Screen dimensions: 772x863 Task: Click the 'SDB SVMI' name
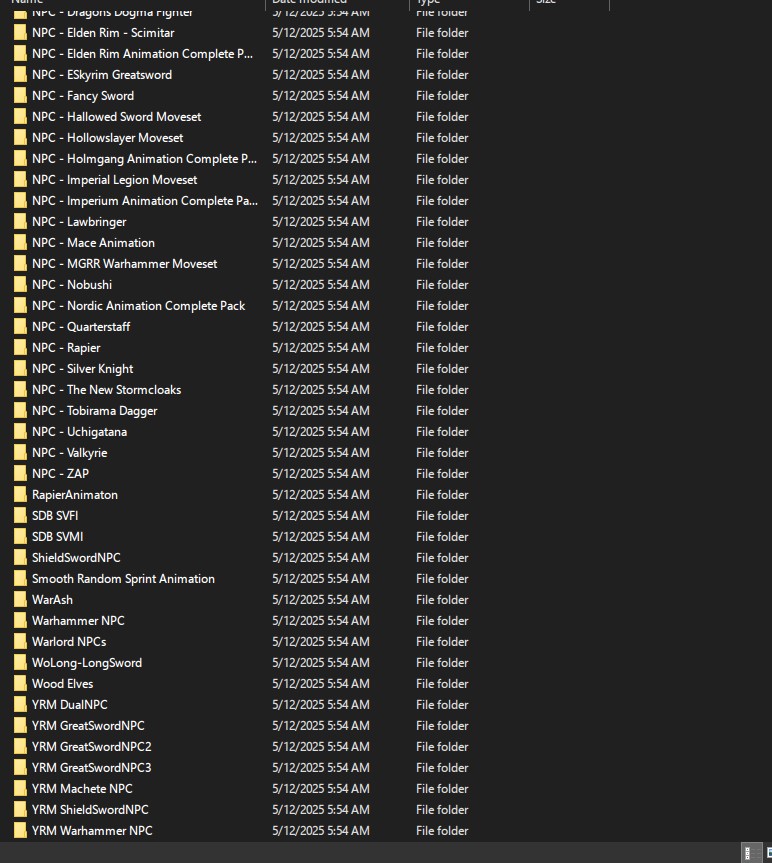pos(57,537)
